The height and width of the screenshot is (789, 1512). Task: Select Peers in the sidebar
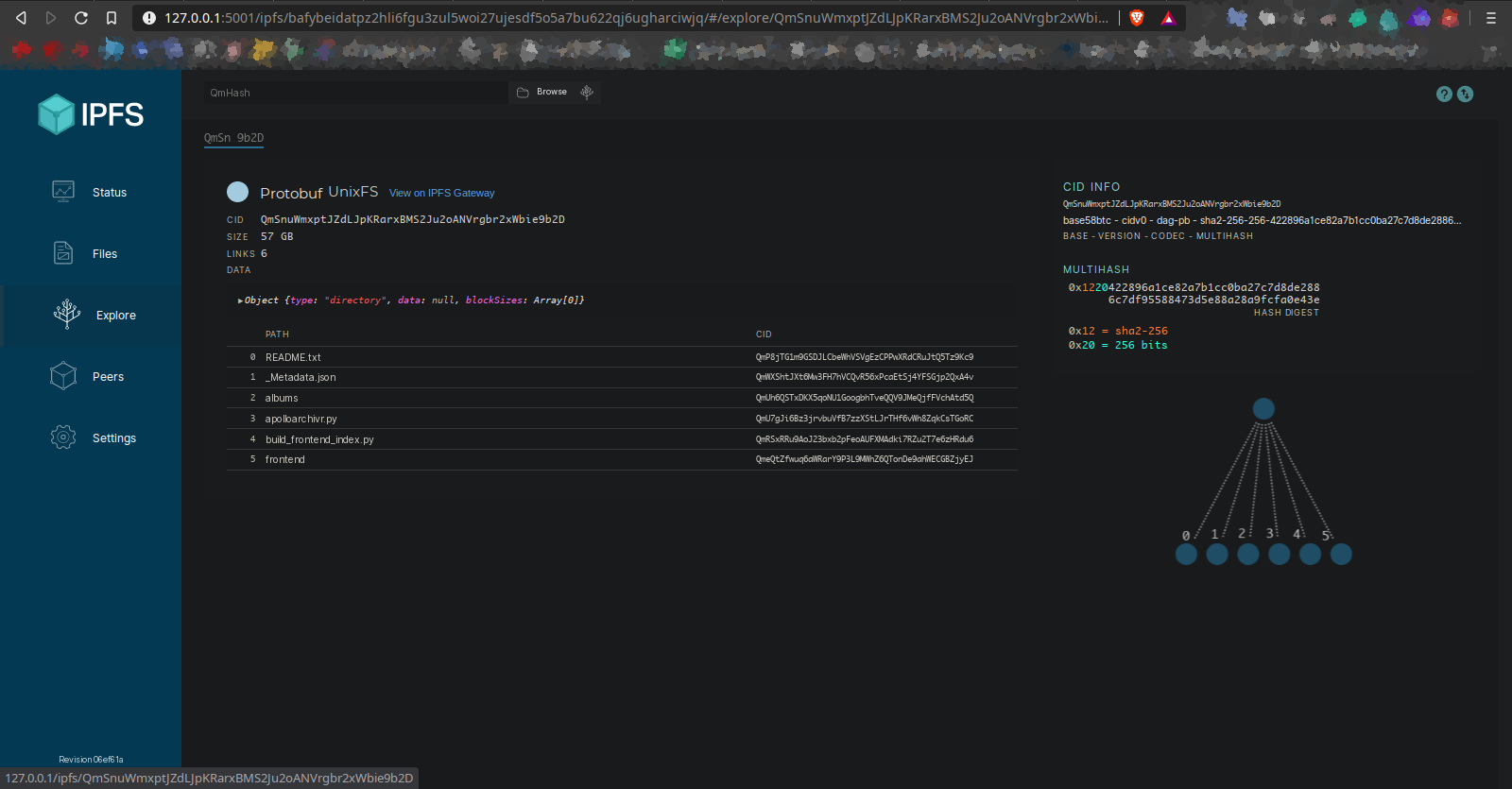tap(109, 377)
